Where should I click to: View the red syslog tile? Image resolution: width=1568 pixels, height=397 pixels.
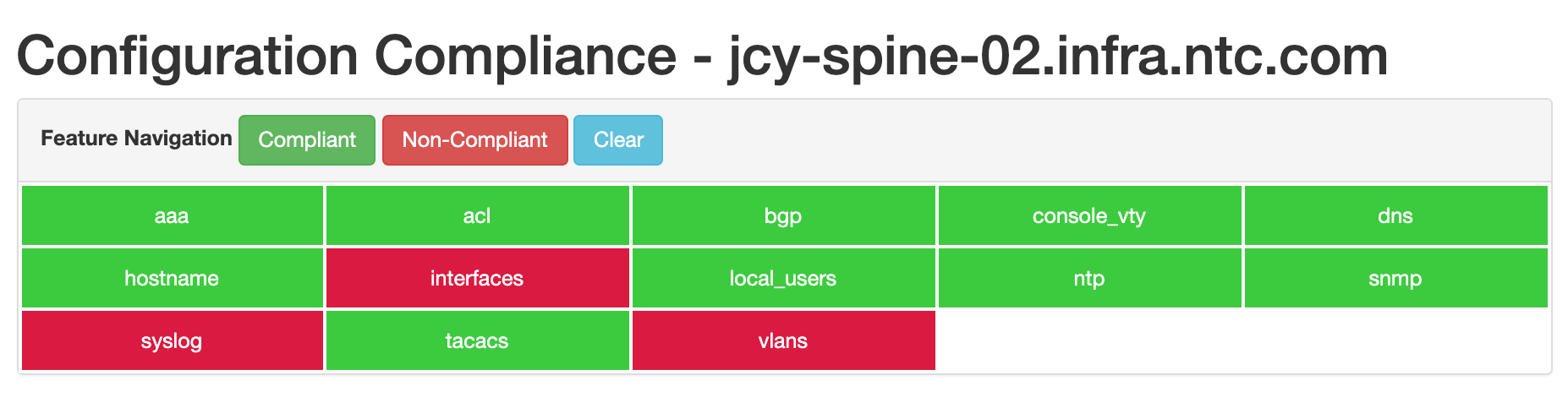173,340
